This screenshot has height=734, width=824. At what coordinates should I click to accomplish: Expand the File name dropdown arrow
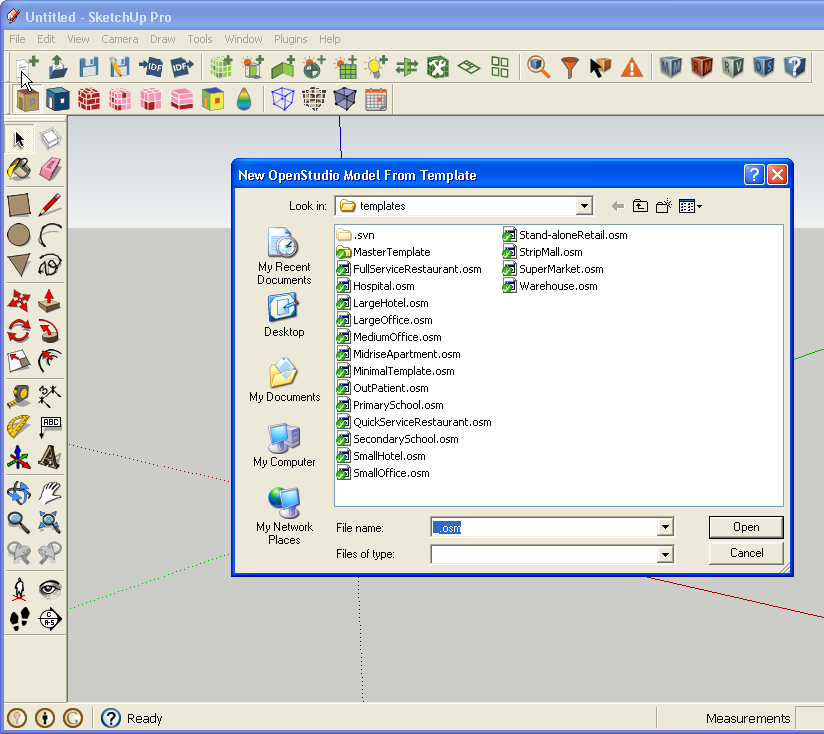tap(665, 527)
